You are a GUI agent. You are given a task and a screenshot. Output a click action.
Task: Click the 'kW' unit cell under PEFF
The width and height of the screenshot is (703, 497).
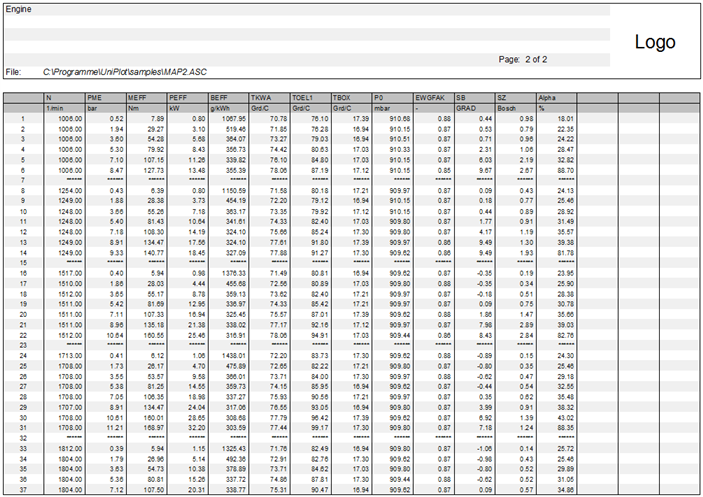(x=187, y=108)
